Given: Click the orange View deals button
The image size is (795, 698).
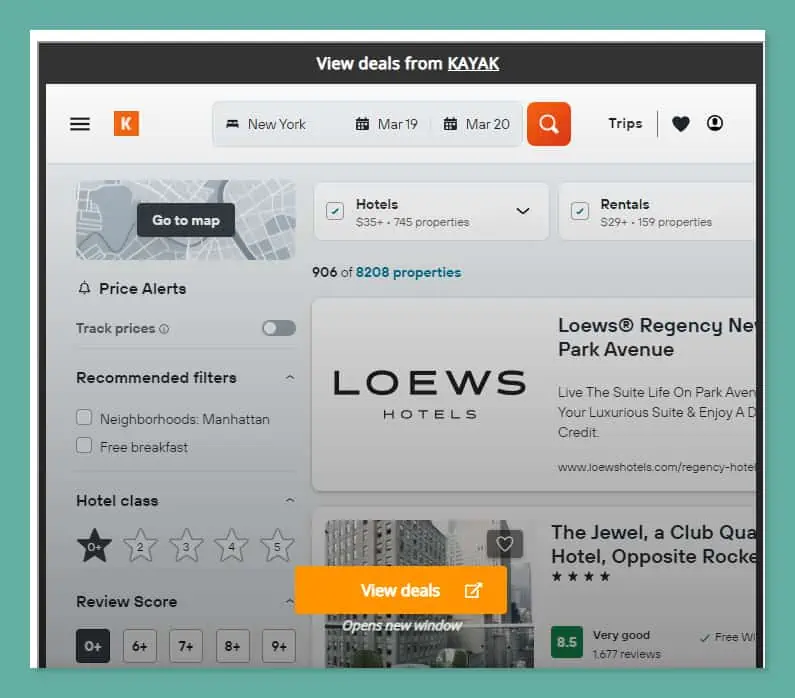Looking at the screenshot, I should tap(401, 590).
